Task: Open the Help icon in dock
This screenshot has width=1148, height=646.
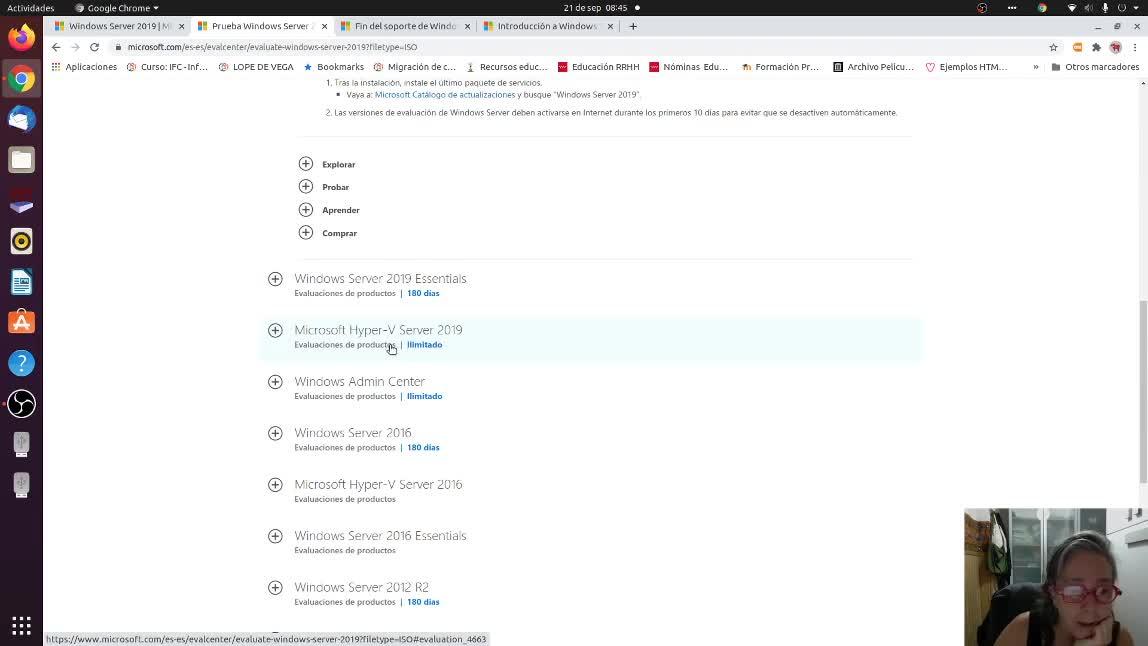Action: tap(21, 363)
